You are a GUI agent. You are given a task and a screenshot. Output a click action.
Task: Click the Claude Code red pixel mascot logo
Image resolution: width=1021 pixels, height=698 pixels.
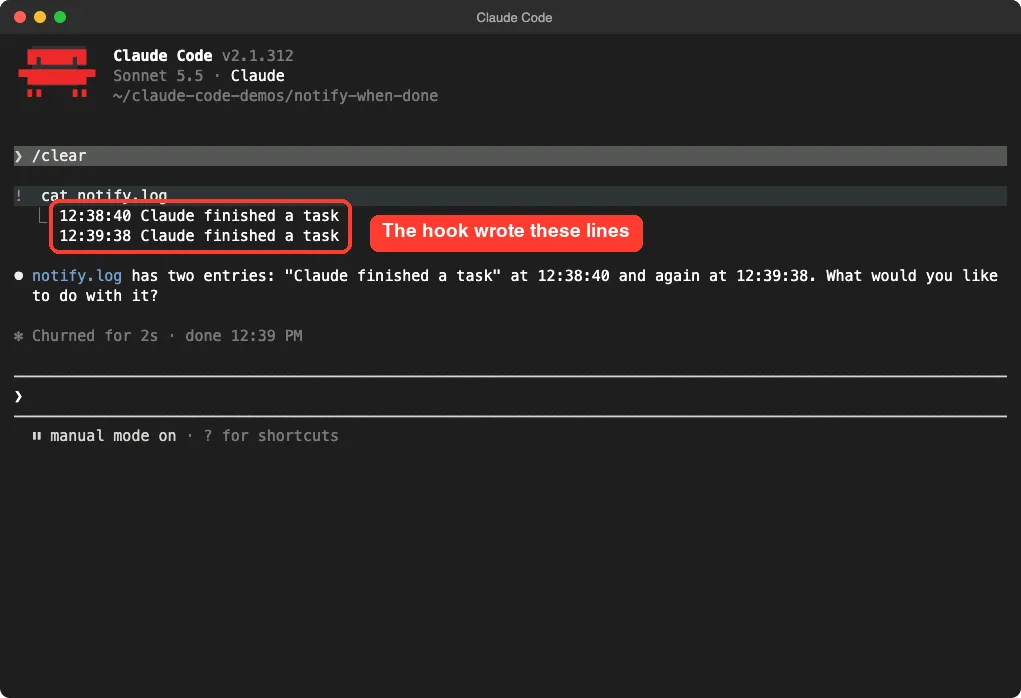[57, 72]
